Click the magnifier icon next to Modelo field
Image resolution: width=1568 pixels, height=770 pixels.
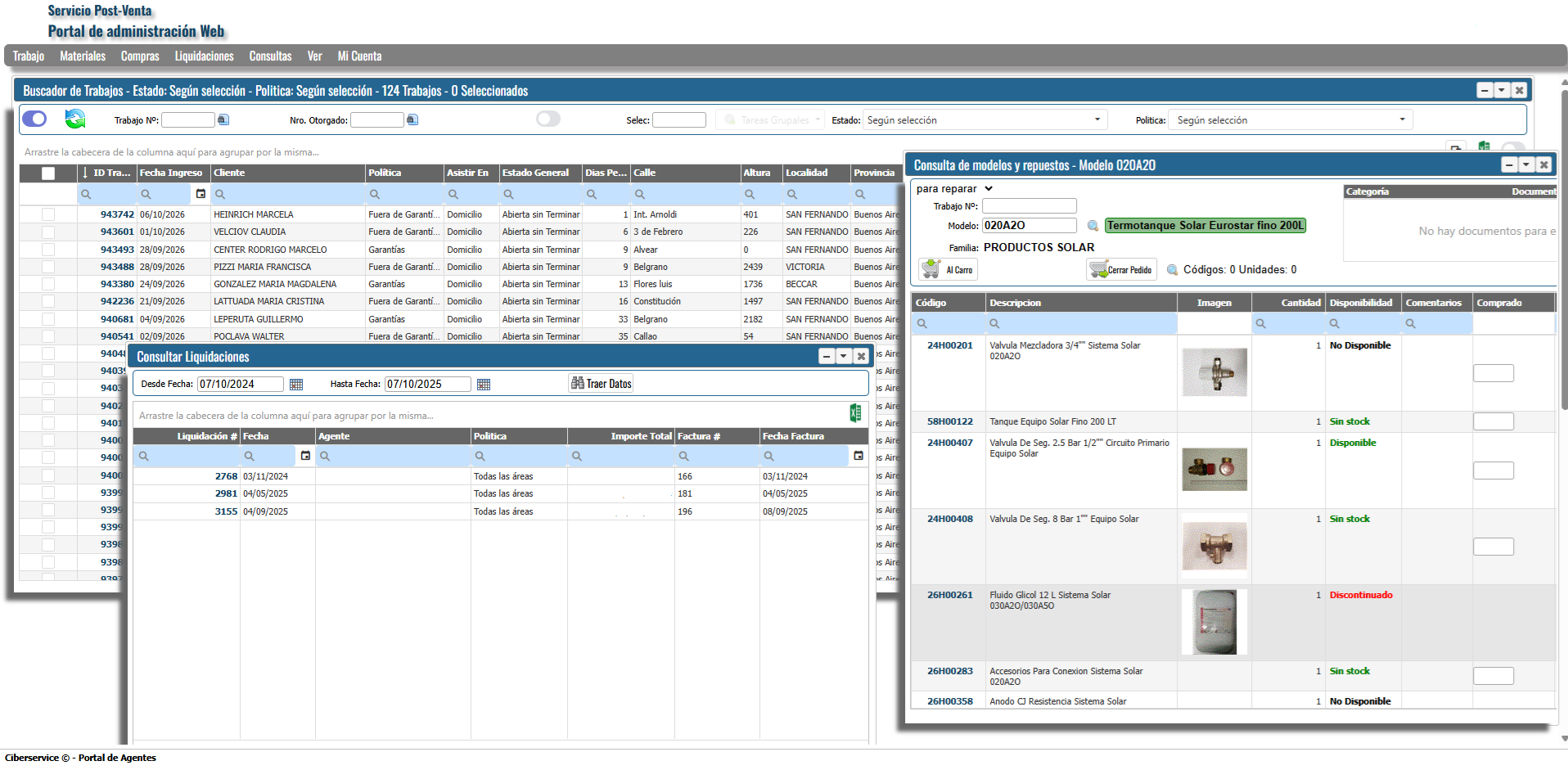coord(1093,226)
